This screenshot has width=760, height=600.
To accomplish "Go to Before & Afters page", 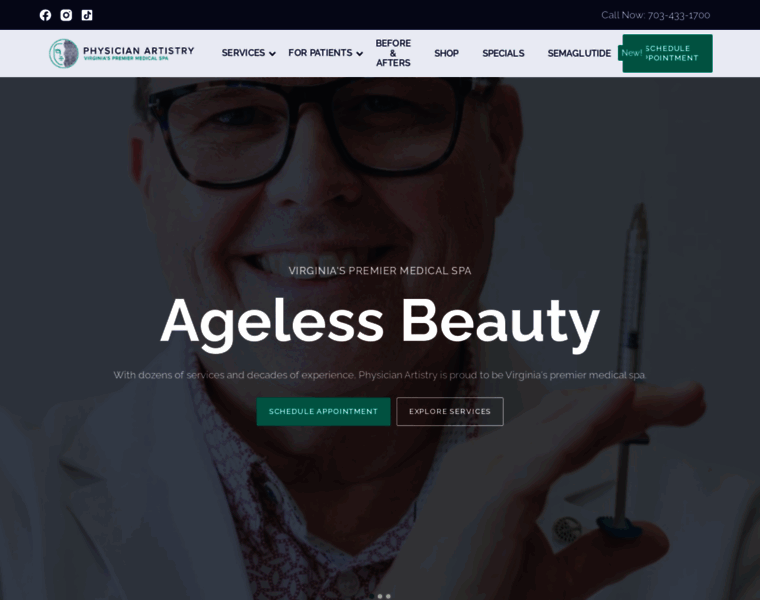I will pyautogui.click(x=393, y=53).
